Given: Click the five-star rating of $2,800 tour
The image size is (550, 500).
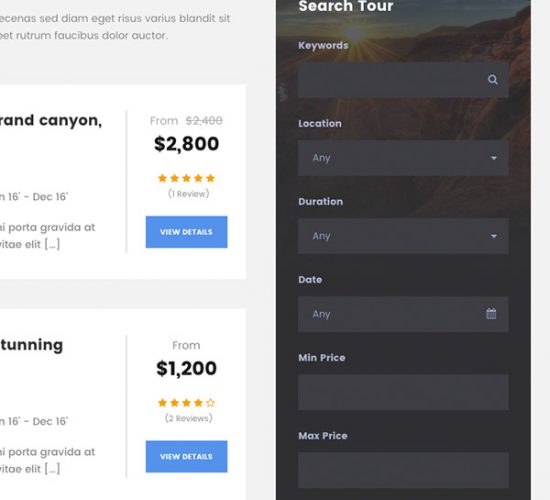Looking at the screenshot, I should 186,178.
